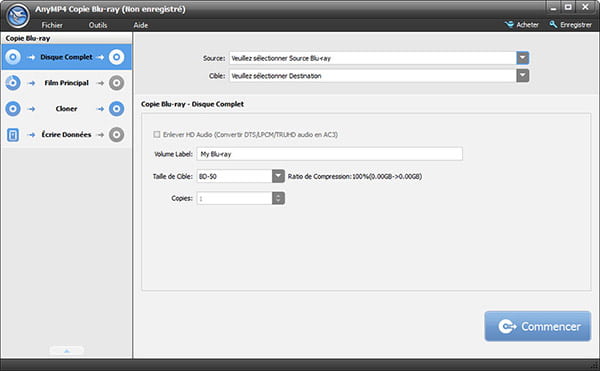The width and height of the screenshot is (600, 371).
Task: Click the 'Copie Blu-ray' sidebar header
Action: (28, 38)
